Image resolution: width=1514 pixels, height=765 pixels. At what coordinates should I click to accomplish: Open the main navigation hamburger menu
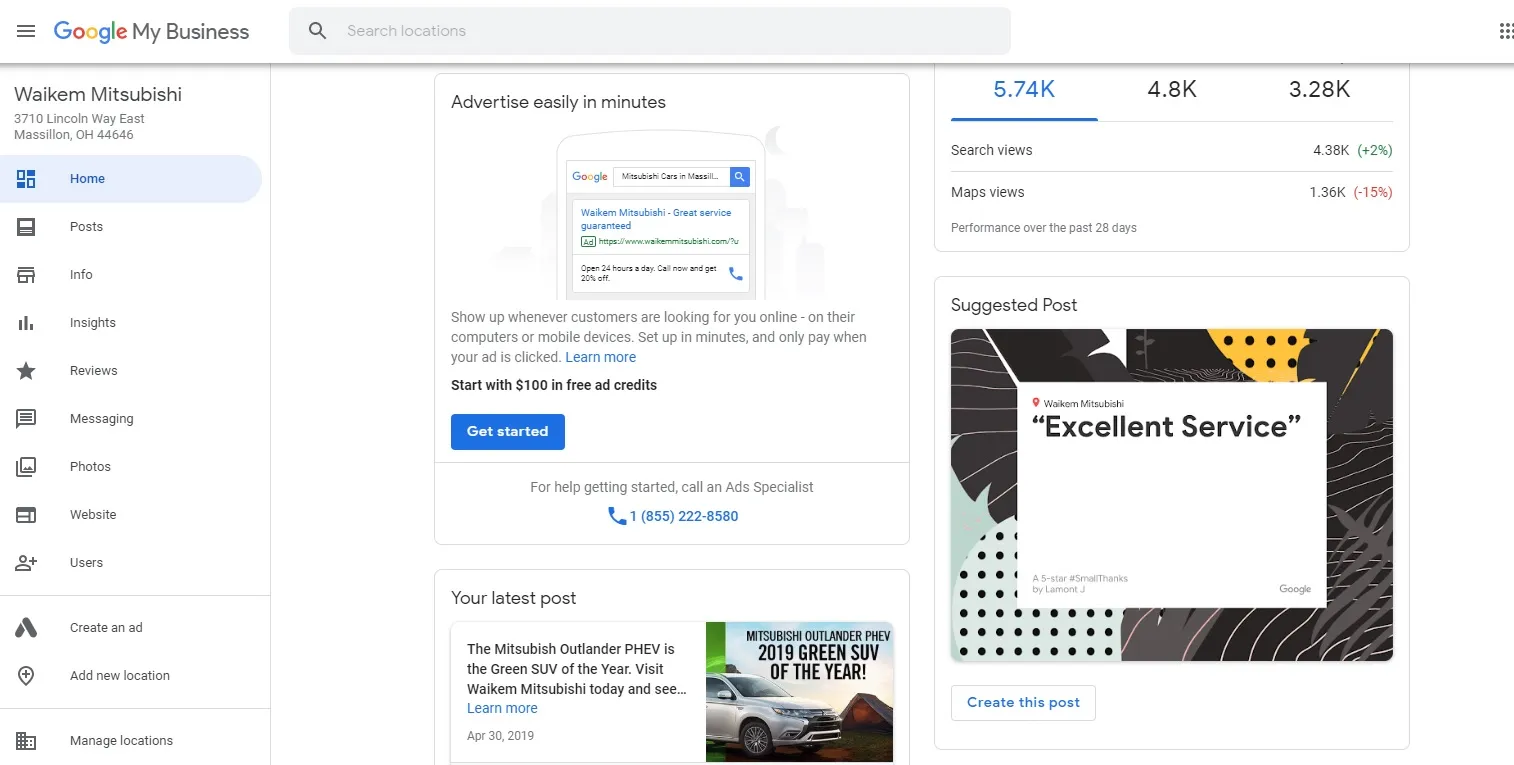[26, 31]
